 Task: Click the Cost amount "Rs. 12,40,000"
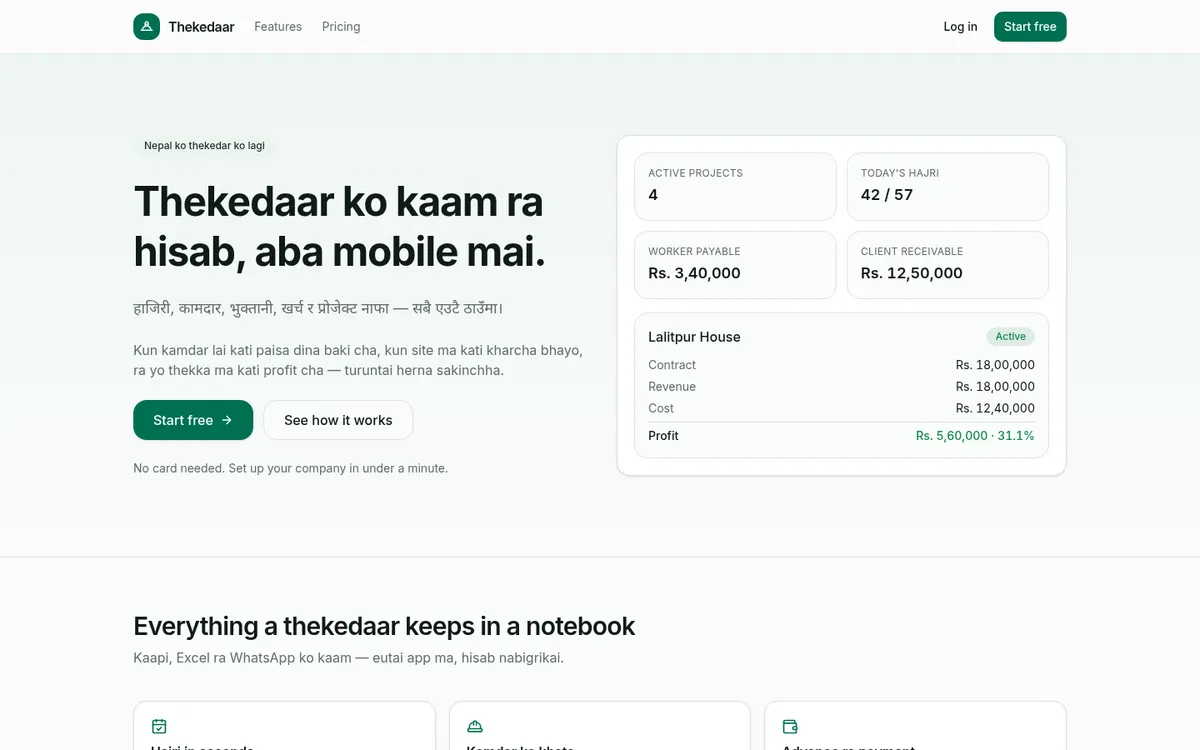pos(995,408)
